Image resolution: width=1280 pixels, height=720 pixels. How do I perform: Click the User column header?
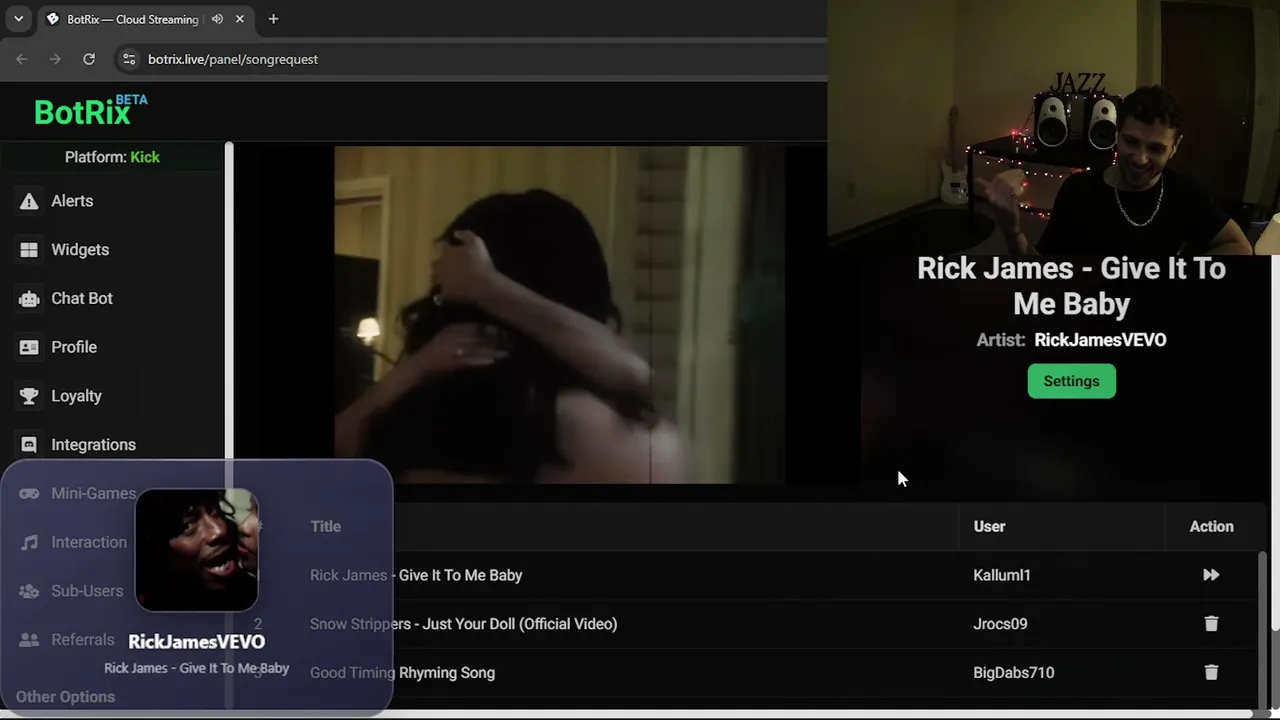click(x=989, y=526)
